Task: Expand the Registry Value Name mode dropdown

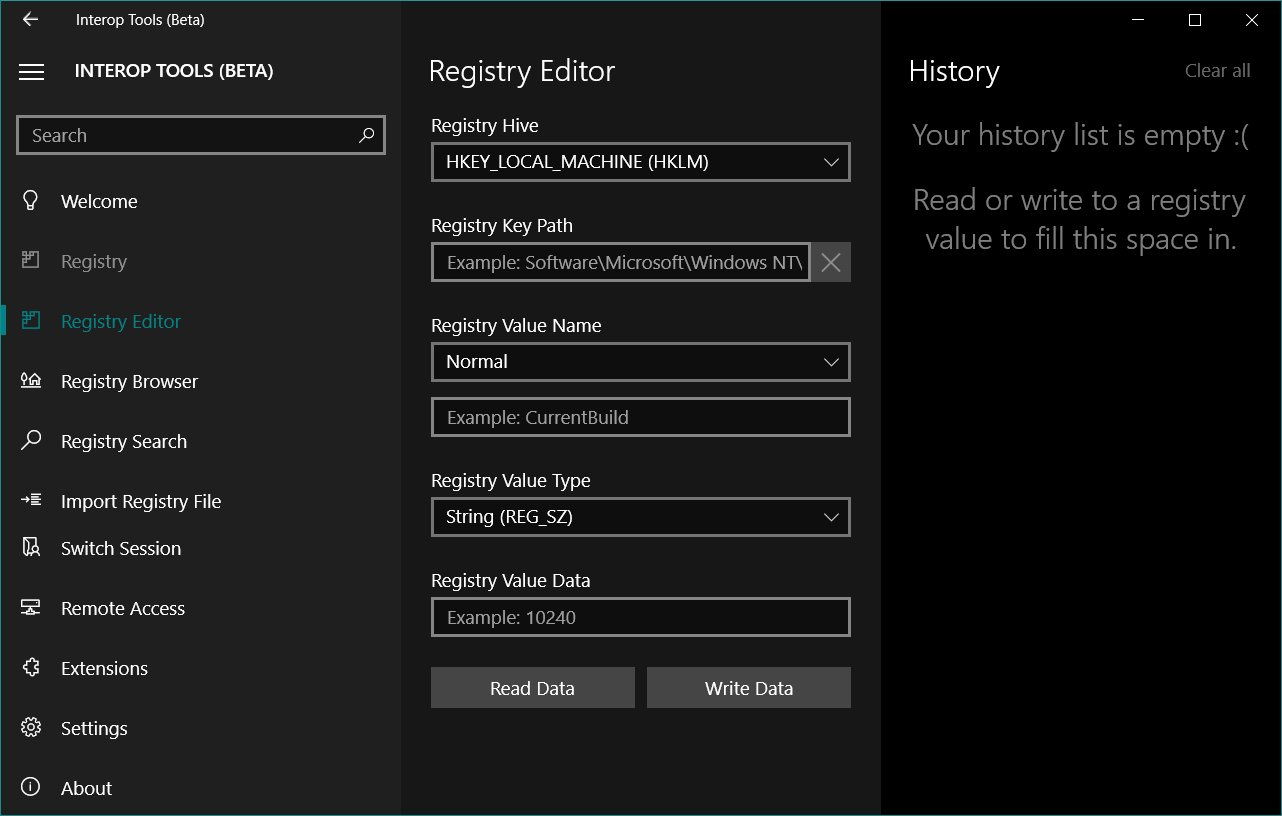Action: tap(641, 362)
